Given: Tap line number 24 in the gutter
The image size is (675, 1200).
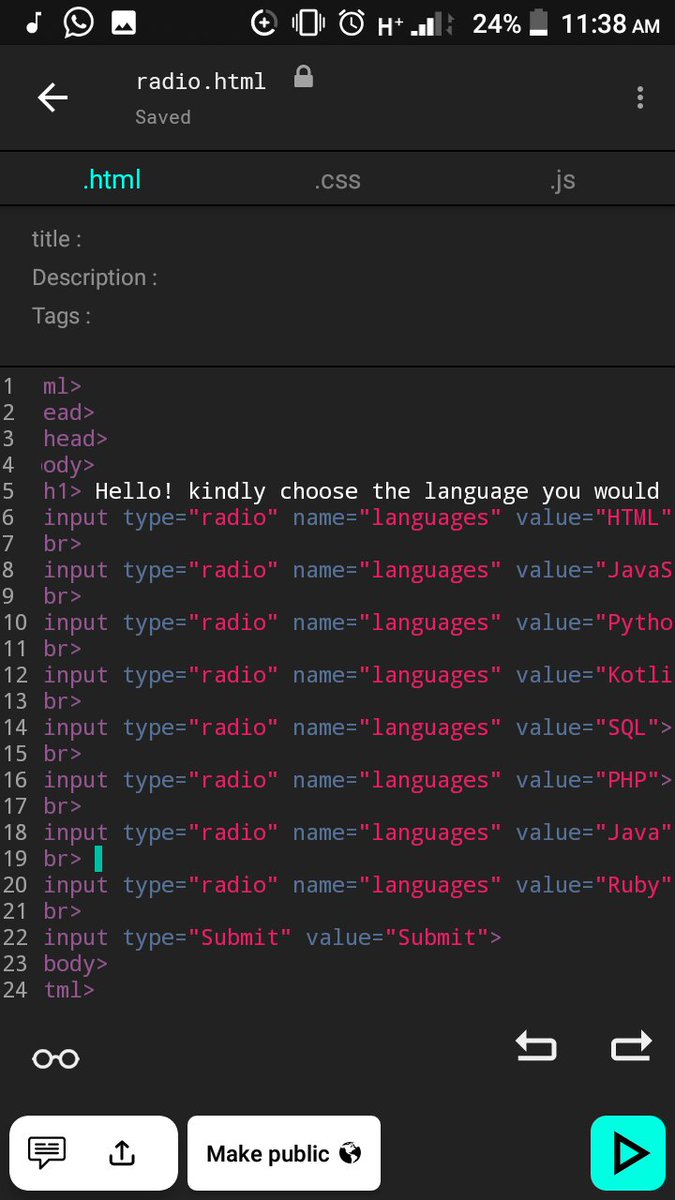Looking at the screenshot, I should coord(14,990).
